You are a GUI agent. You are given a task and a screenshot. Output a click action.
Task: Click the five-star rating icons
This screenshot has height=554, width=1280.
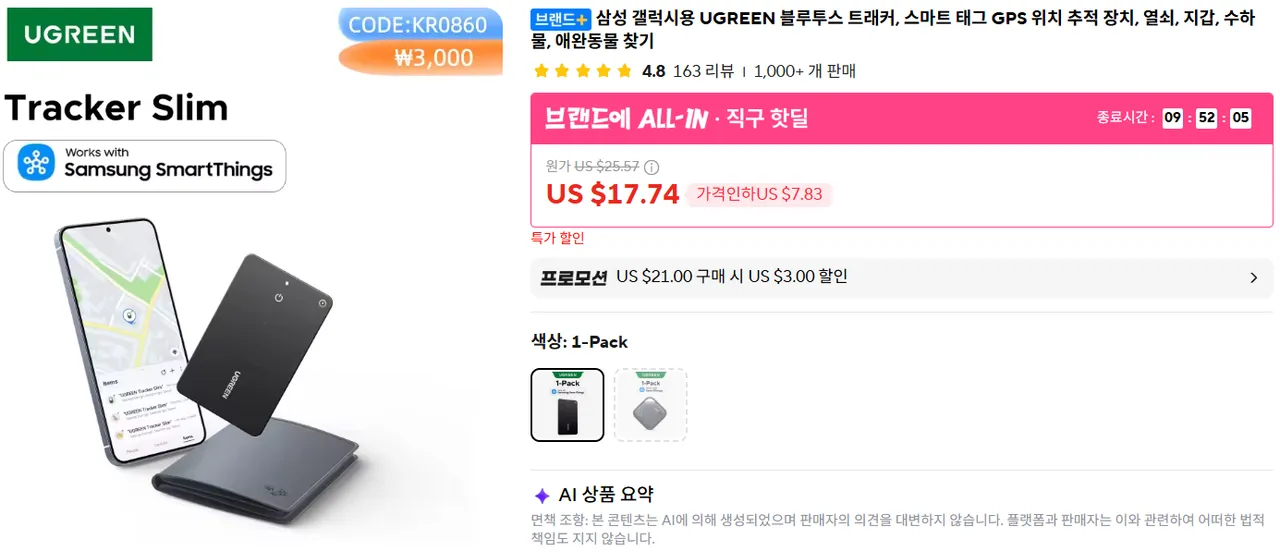click(x=583, y=71)
